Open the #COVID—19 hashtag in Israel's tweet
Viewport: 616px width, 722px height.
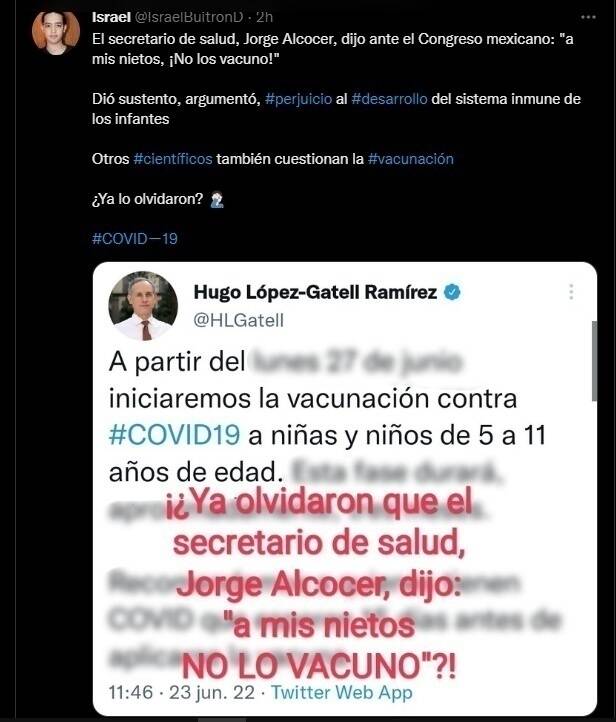pos(134,239)
